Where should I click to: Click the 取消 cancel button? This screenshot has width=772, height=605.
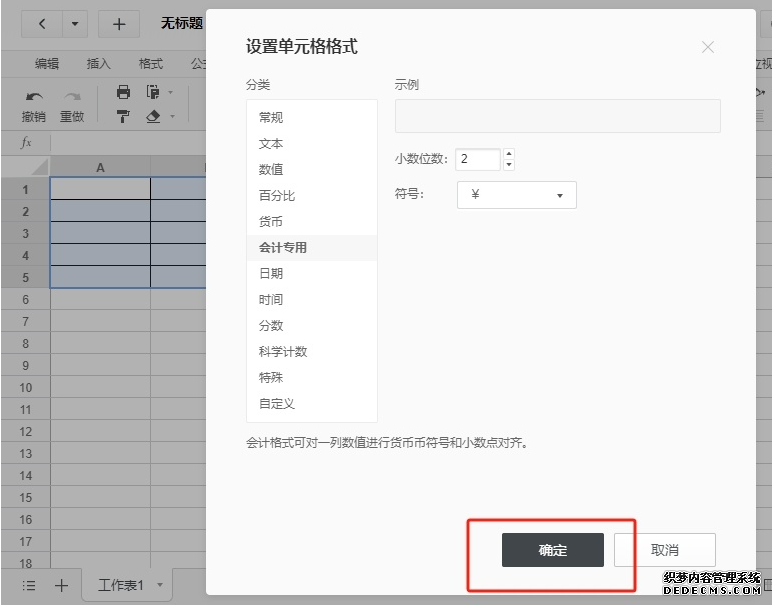(665, 550)
